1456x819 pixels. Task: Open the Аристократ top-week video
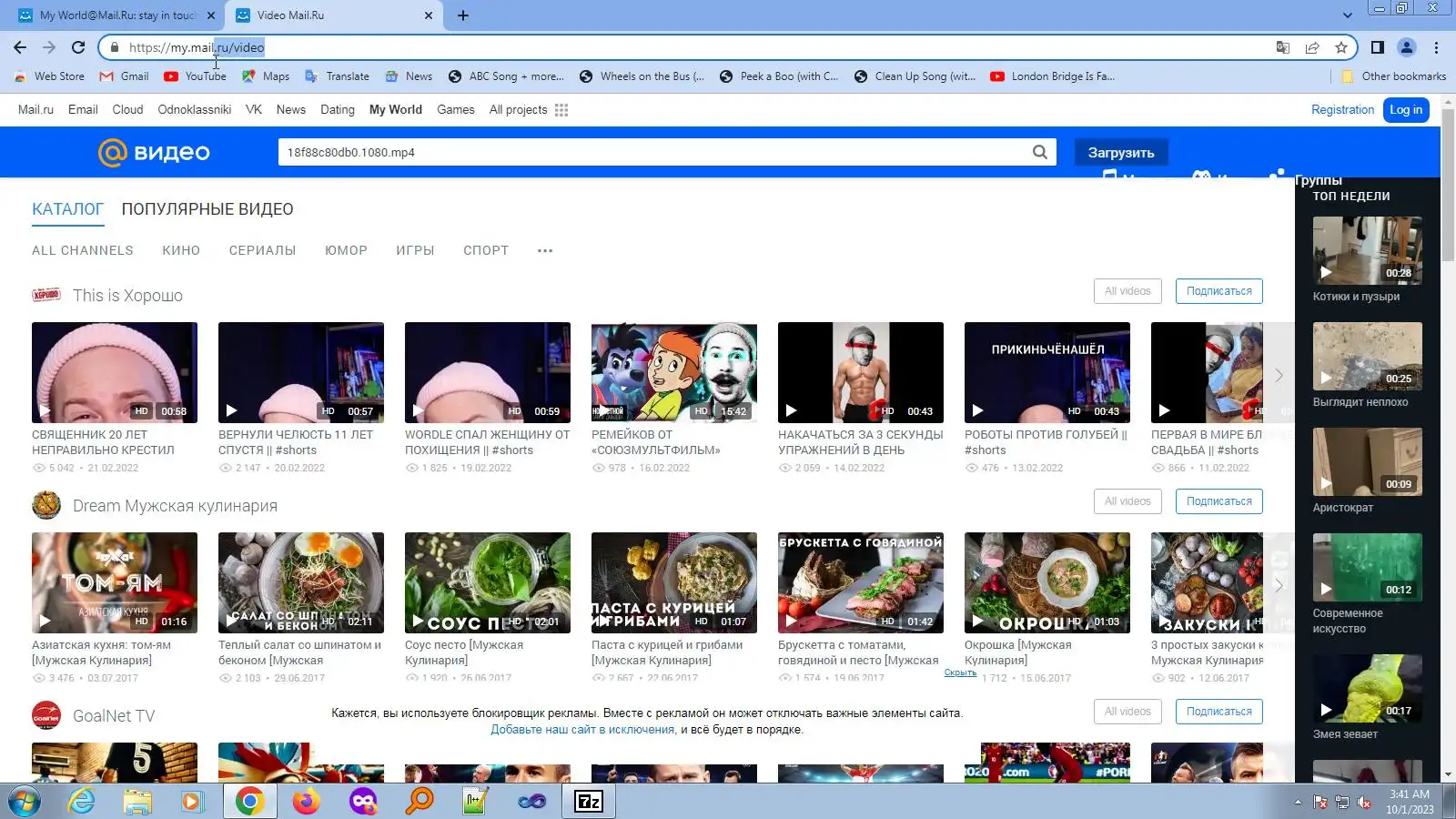click(x=1368, y=461)
